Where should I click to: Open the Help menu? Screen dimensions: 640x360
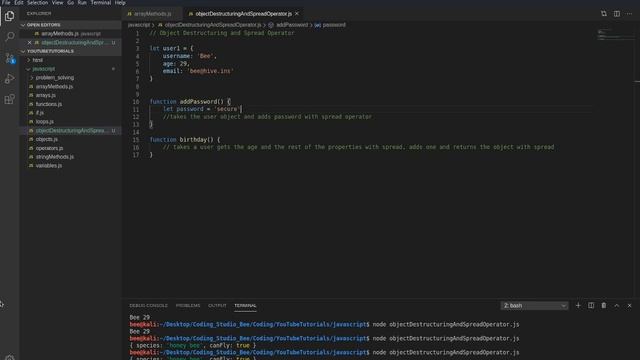pos(120,2)
